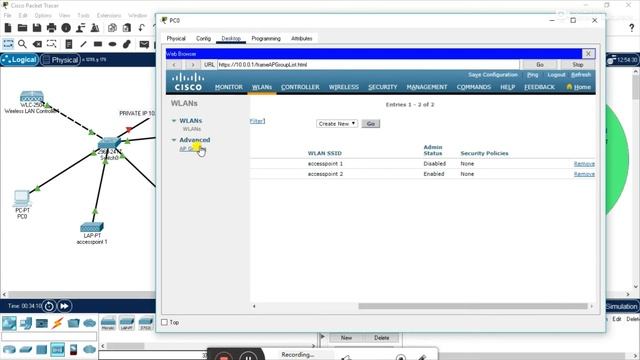Image resolution: width=640 pixels, height=360 pixels.
Task: Click the Paste icon in main toolbar
Action: coord(127,28)
